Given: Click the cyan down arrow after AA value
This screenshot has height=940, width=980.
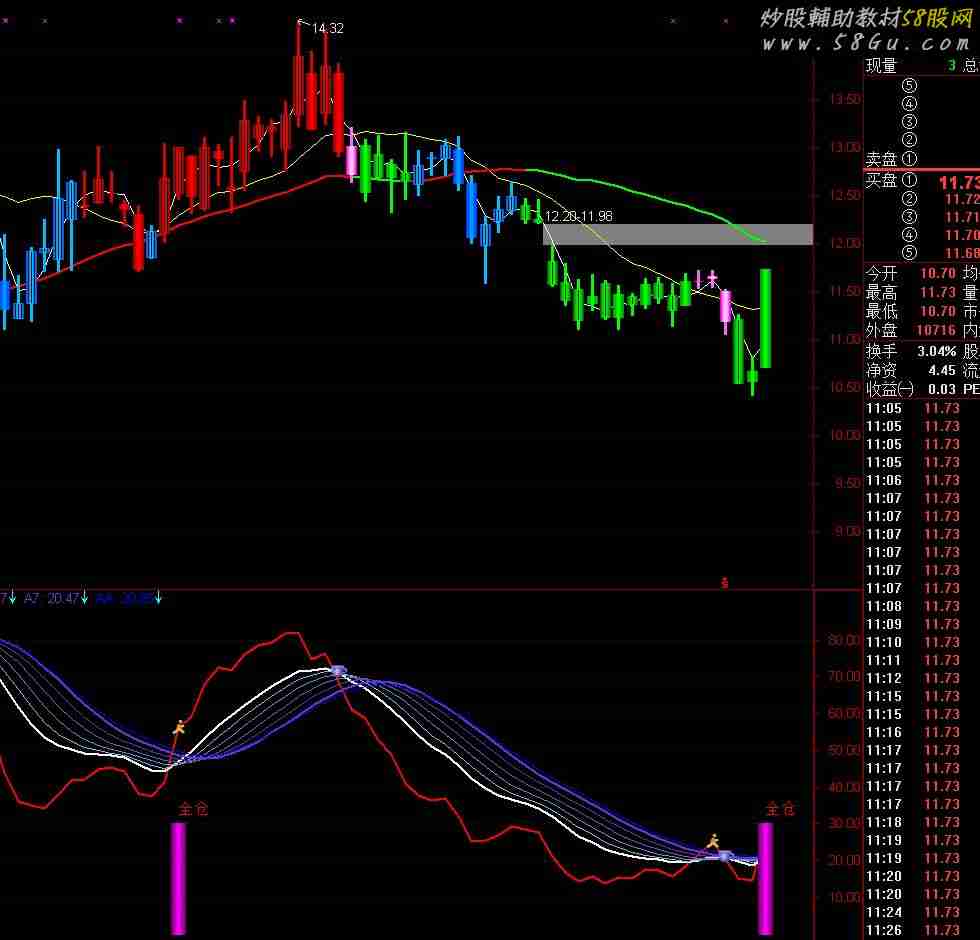Looking at the screenshot, I should [158, 598].
